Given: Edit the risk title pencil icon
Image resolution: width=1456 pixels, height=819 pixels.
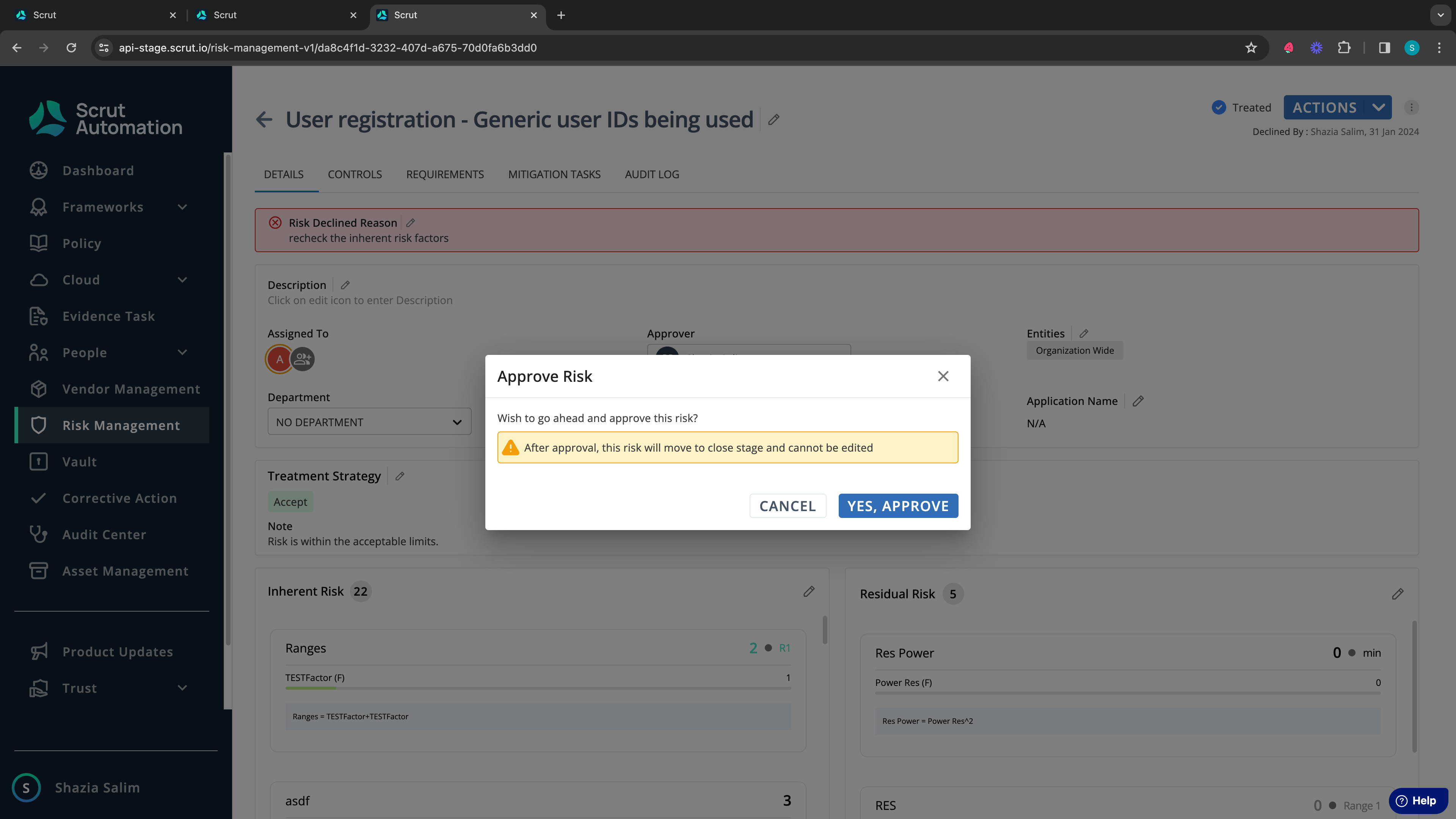Looking at the screenshot, I should [x=774, y=120].
